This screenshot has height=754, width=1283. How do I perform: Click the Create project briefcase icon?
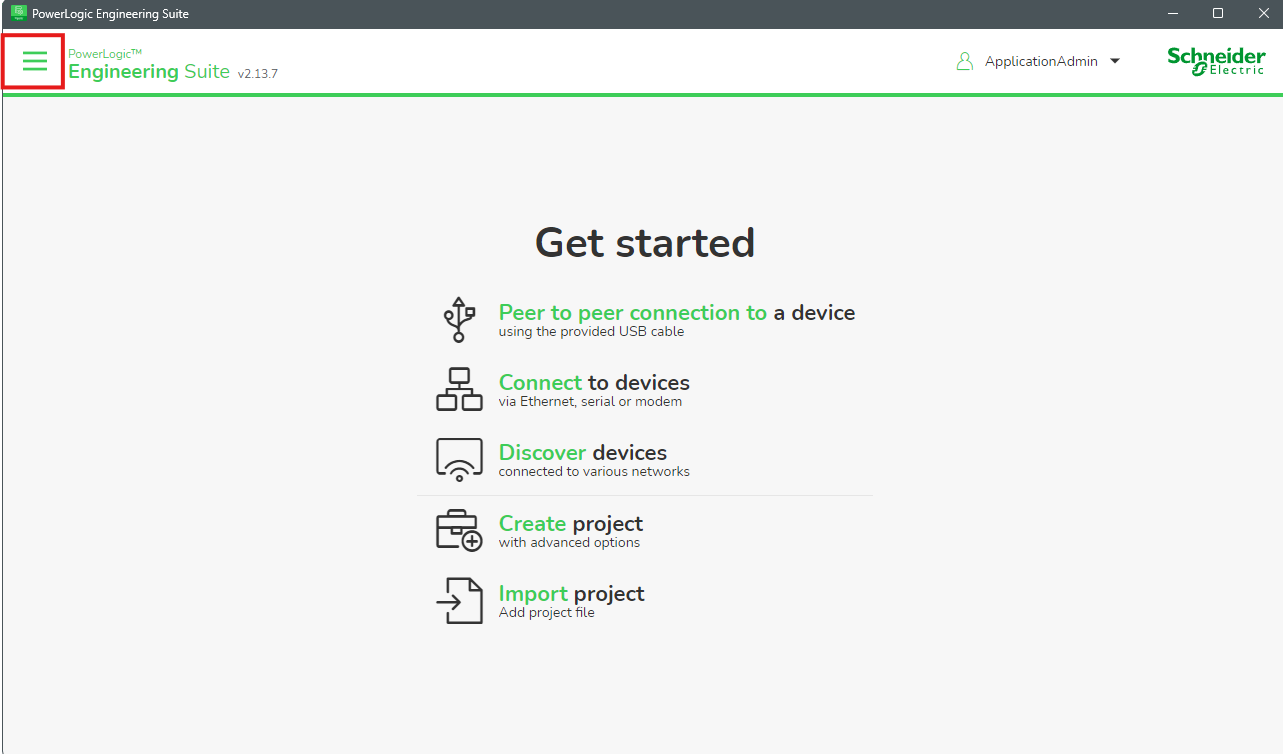[459, 530]
